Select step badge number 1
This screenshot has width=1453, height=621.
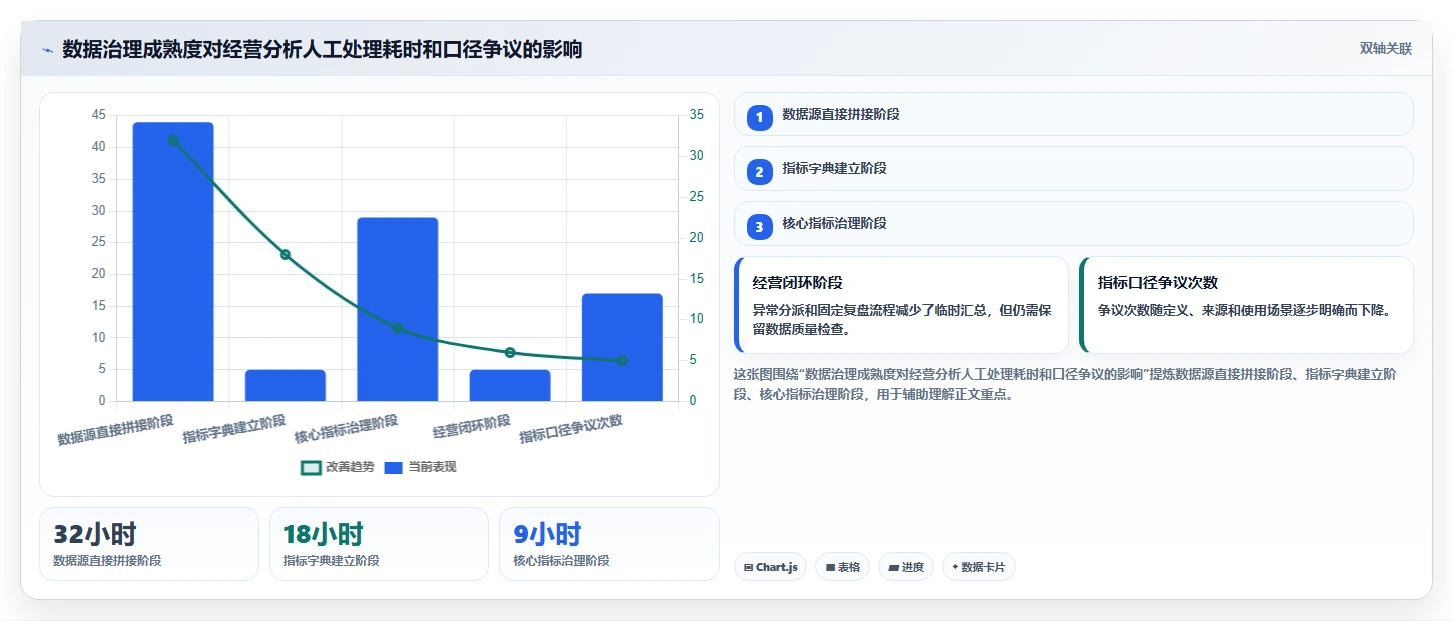point(759,117)
